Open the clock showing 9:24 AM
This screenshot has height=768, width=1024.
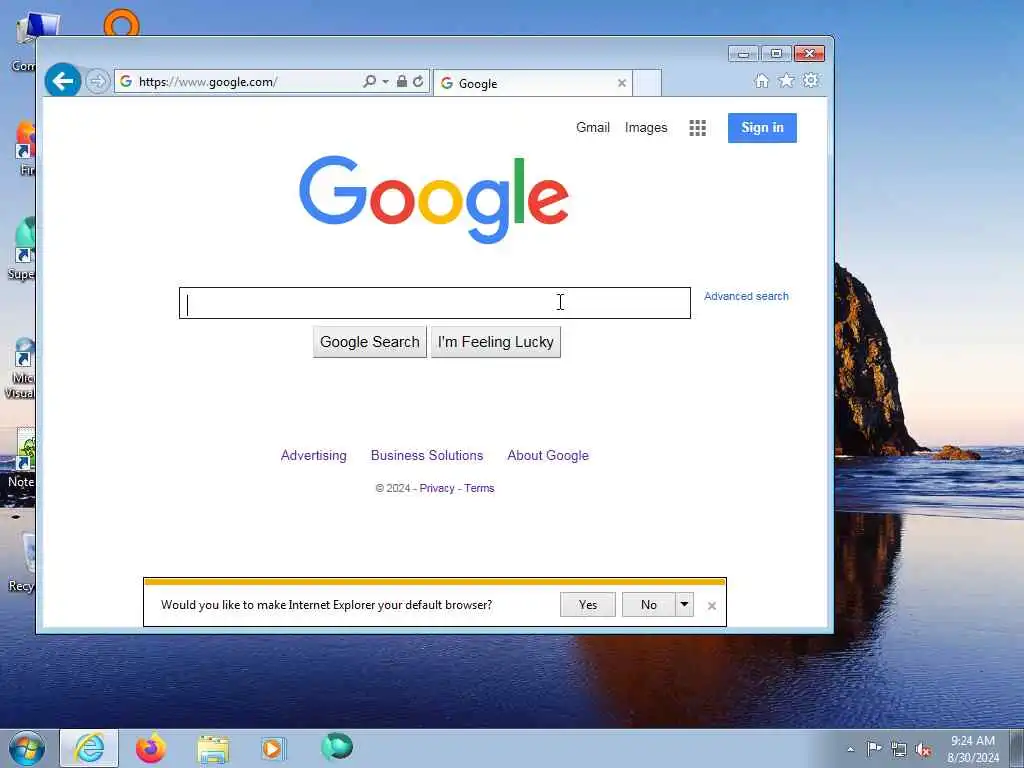(973, 749)
